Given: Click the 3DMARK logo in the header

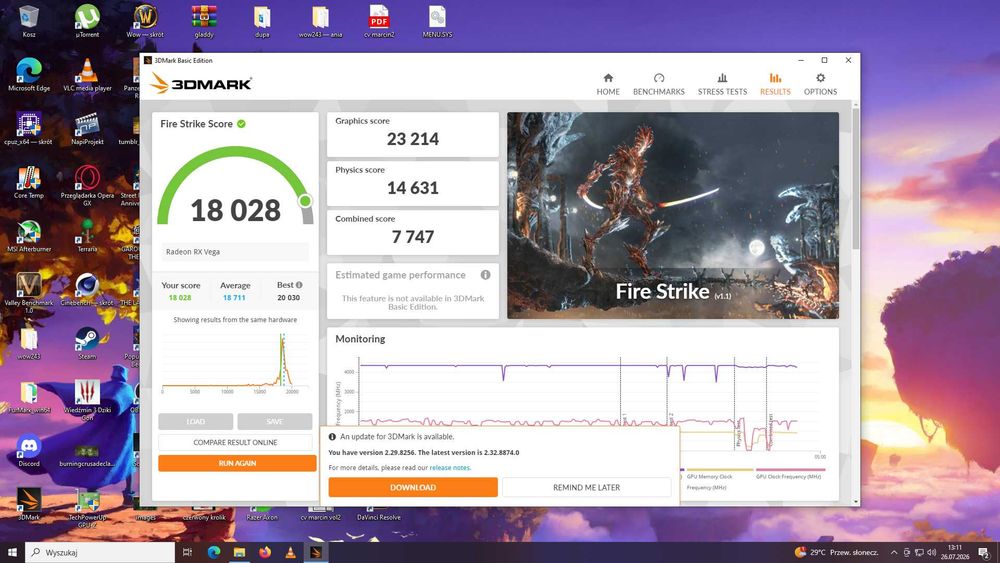Looking at the screenshot, I should pos(202,84).
